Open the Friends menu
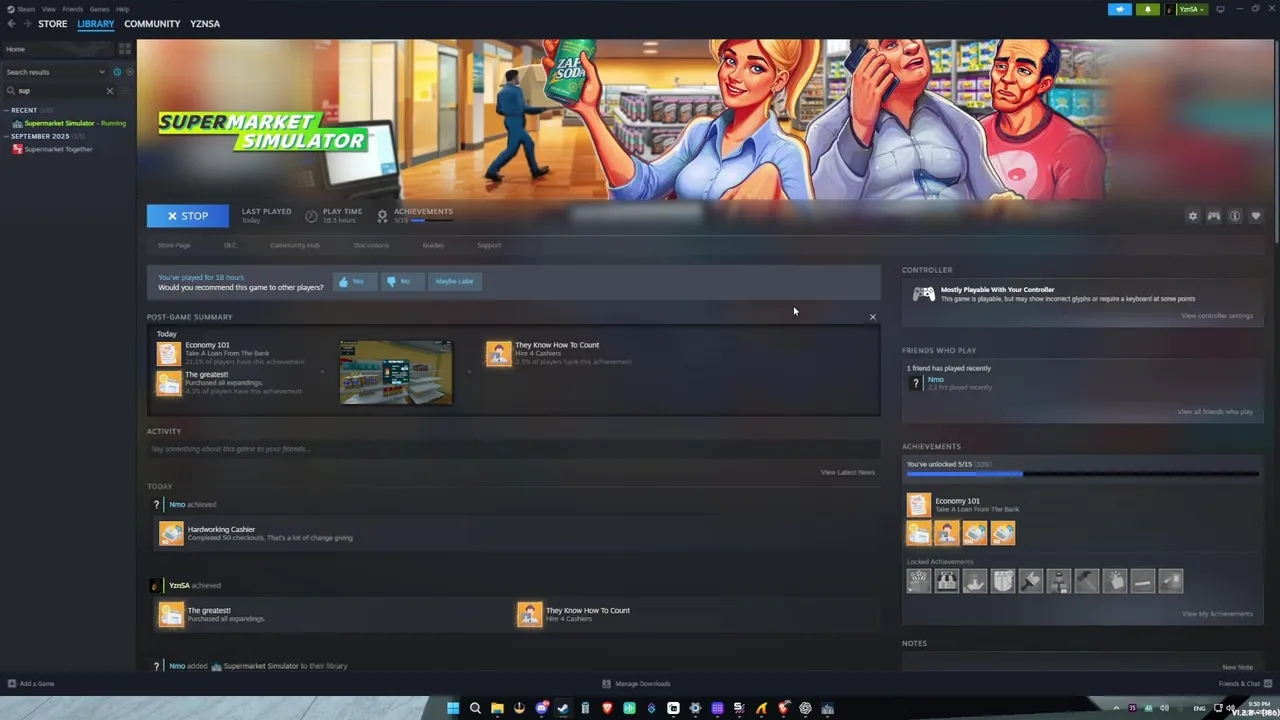 [x=73, y=9]
